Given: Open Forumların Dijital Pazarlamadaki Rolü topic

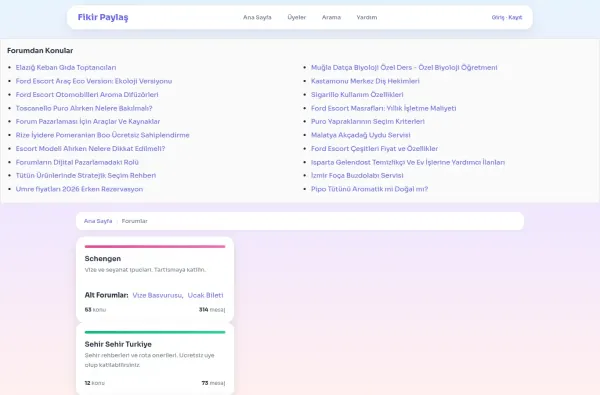Looking at the screenshot, I should click(77, 162).
